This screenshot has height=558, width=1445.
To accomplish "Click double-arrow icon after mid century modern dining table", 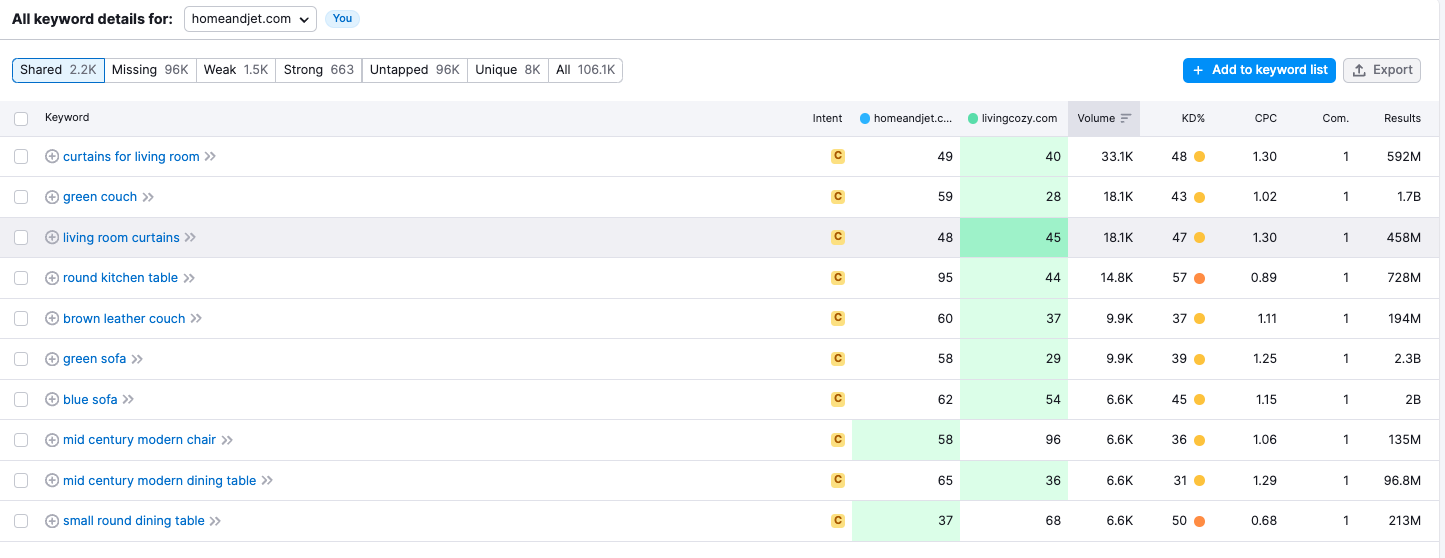I will click(267, 481).
